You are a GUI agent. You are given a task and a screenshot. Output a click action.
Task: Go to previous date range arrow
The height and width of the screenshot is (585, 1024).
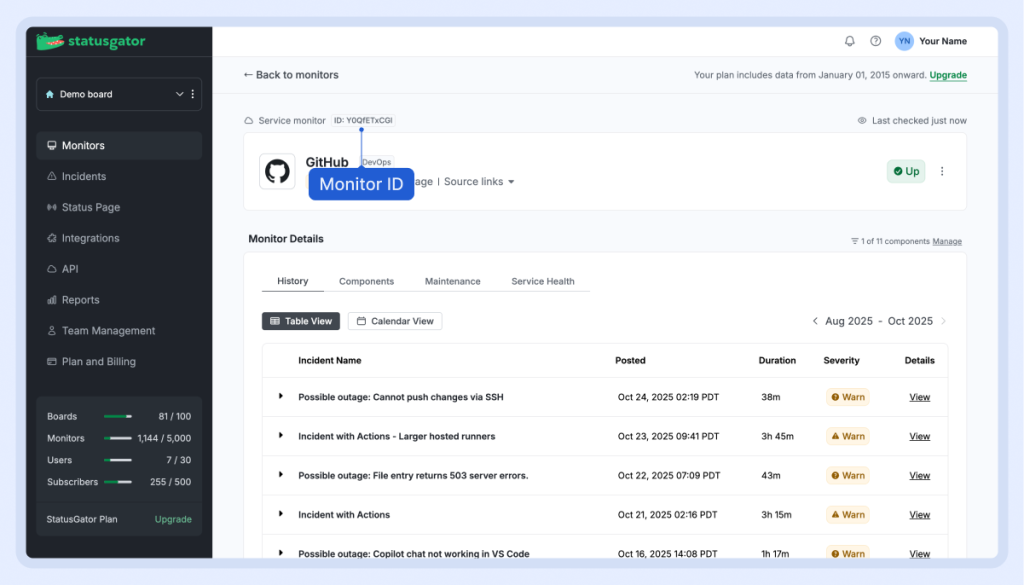click(815, 321)
